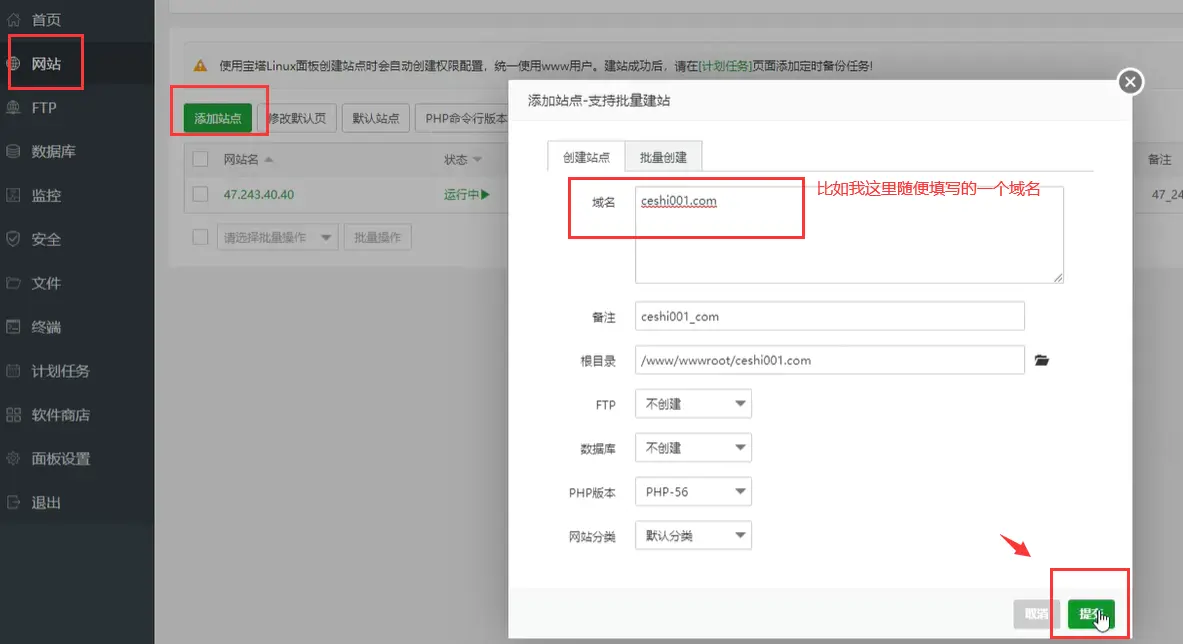Open the FTP creation dropdown showing 不创建

[693, 403]
